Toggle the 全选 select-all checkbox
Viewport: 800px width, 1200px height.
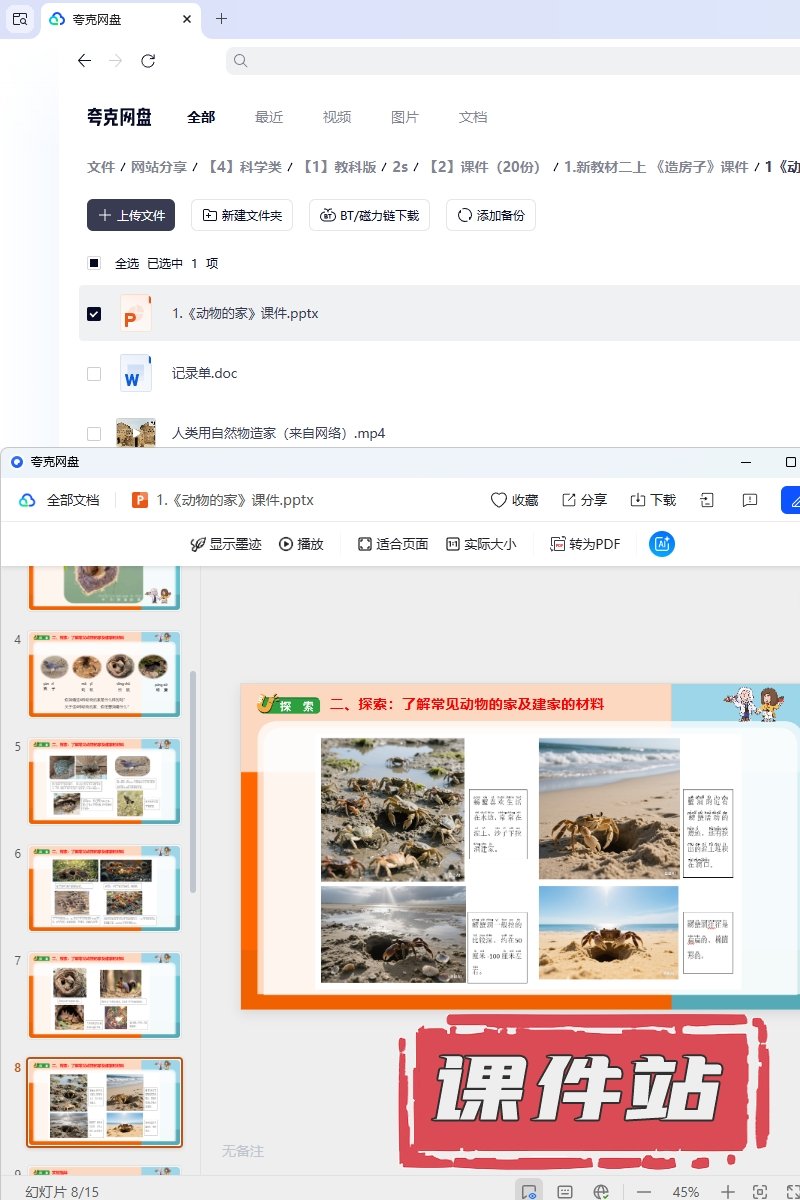coord(94,264)
